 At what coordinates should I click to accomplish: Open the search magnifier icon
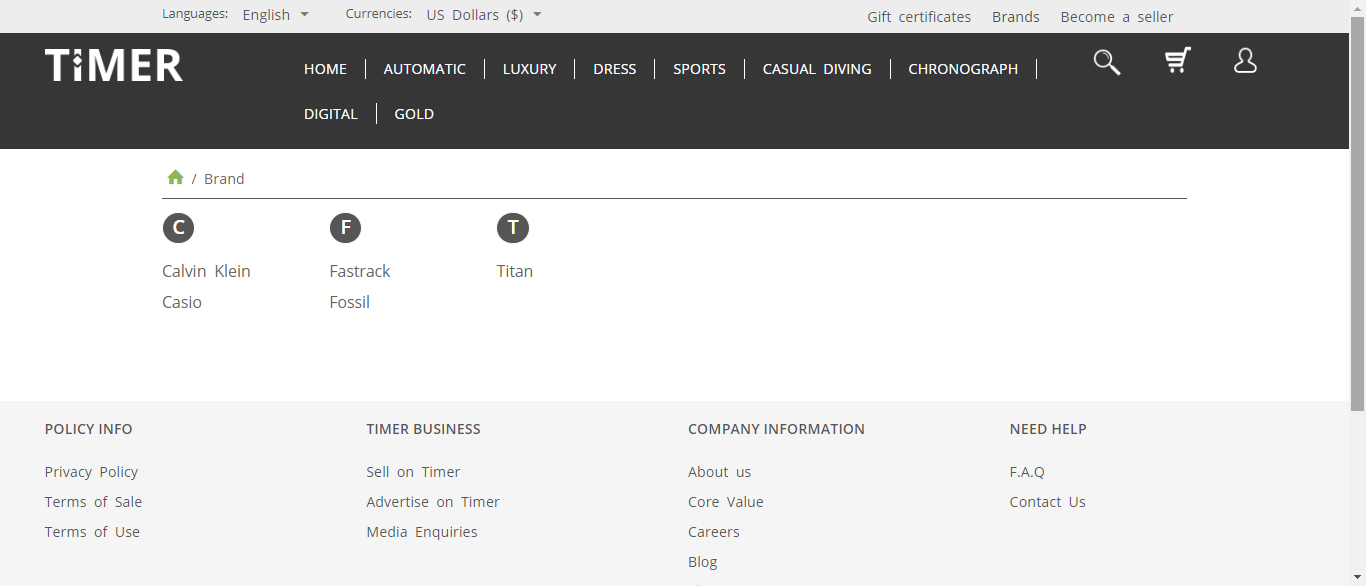[x=1107, y=62]
